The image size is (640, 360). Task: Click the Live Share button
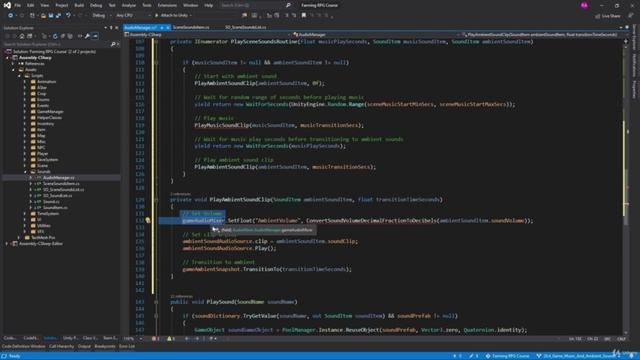click(607, 16)
